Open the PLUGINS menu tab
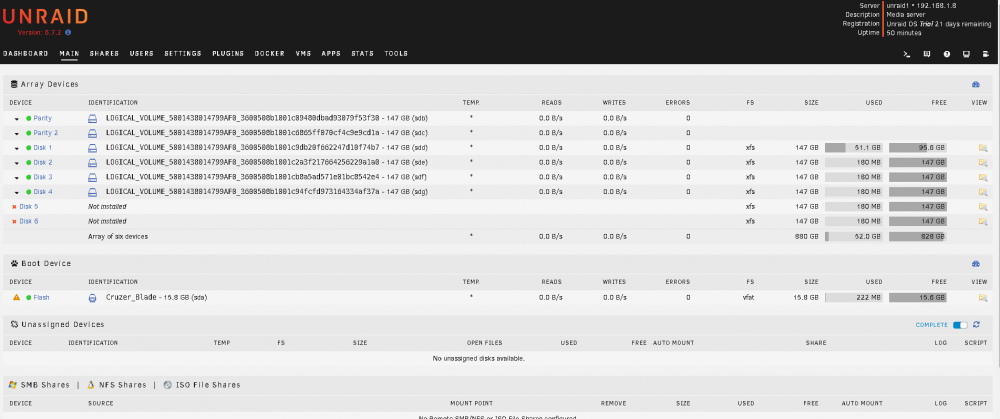This screenshot has width=1000, height=419. click(x=228, y=54)
